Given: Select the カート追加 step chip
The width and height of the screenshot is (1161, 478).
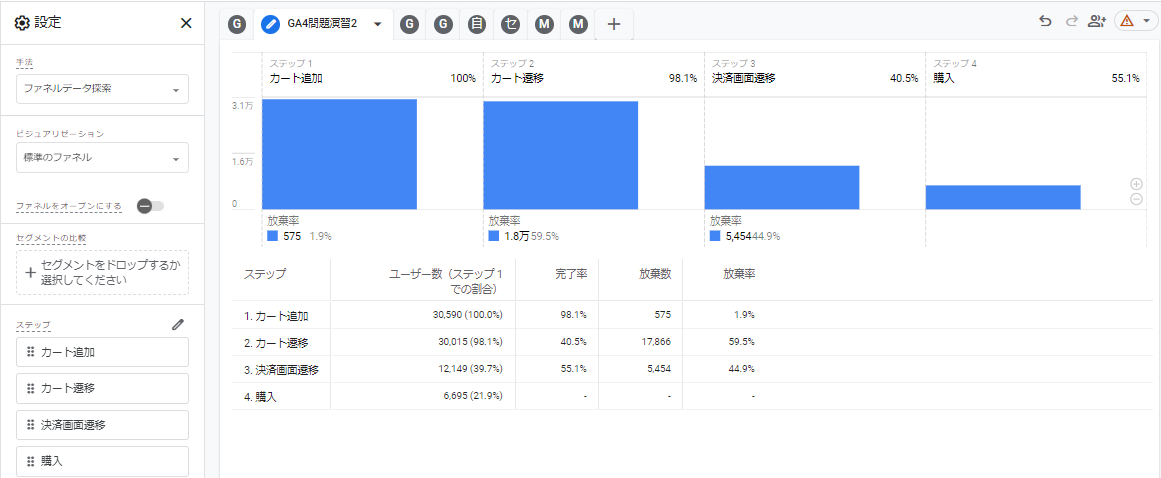Looking at the screenshot, I should [x=102, y=352].
